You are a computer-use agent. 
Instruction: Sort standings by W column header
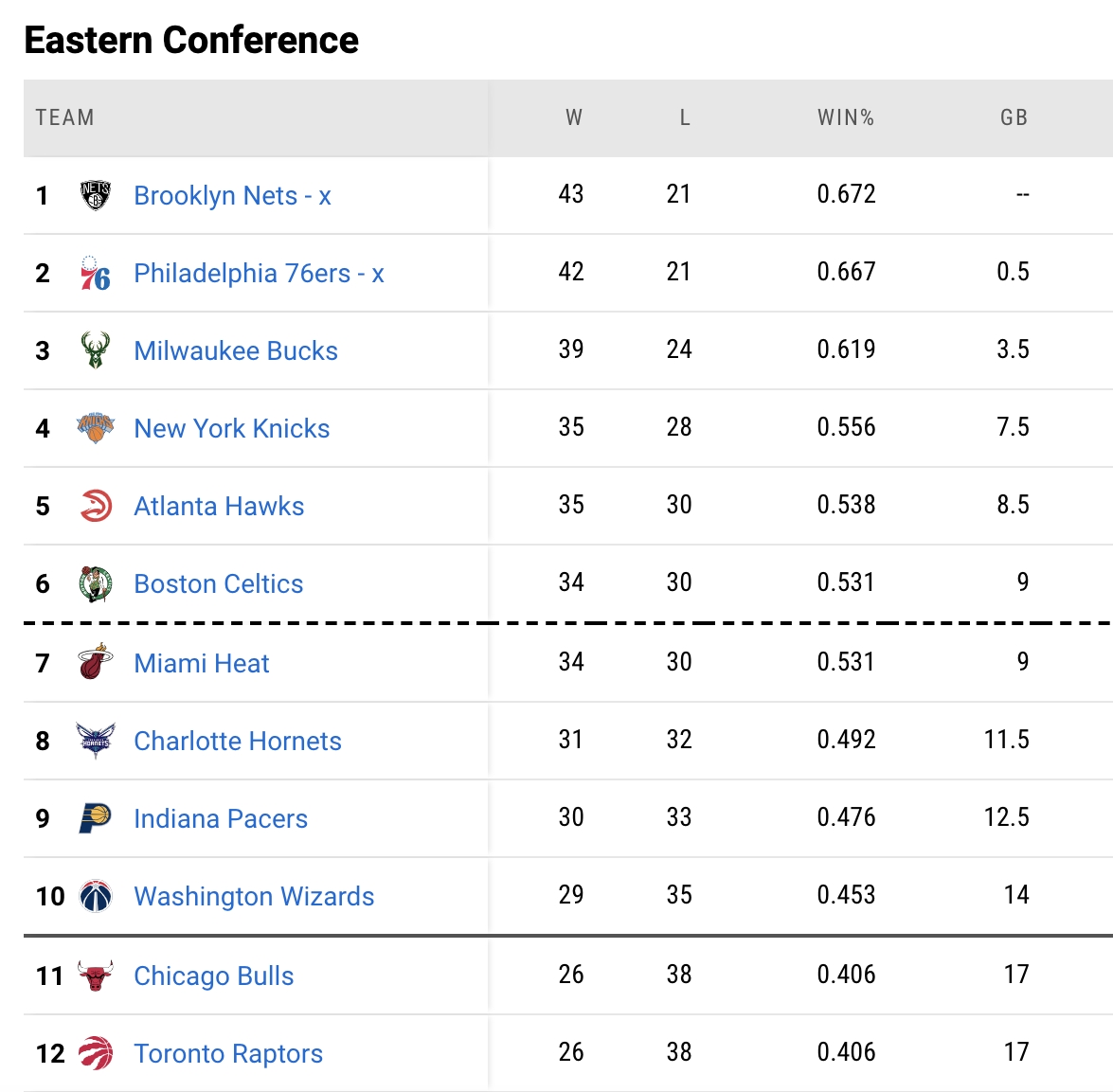pyautogui.click(x=573, y=117)
